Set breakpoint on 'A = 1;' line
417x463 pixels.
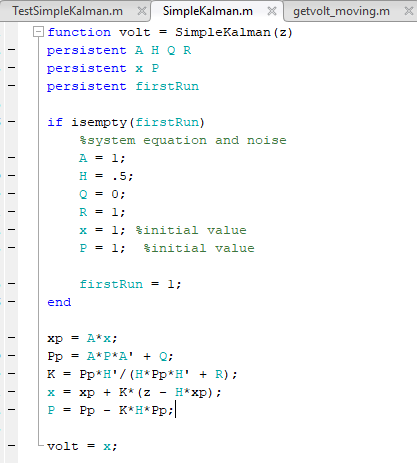point(12,158)
